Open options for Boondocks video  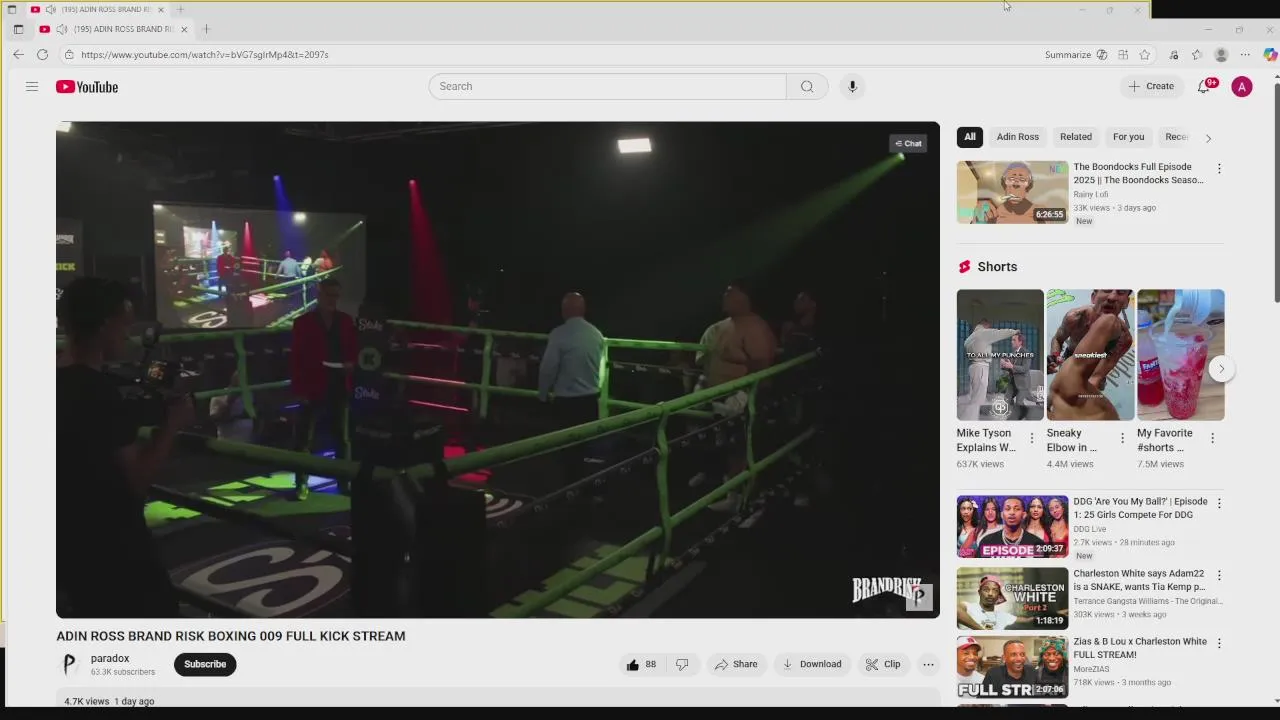coord(1219,169)
